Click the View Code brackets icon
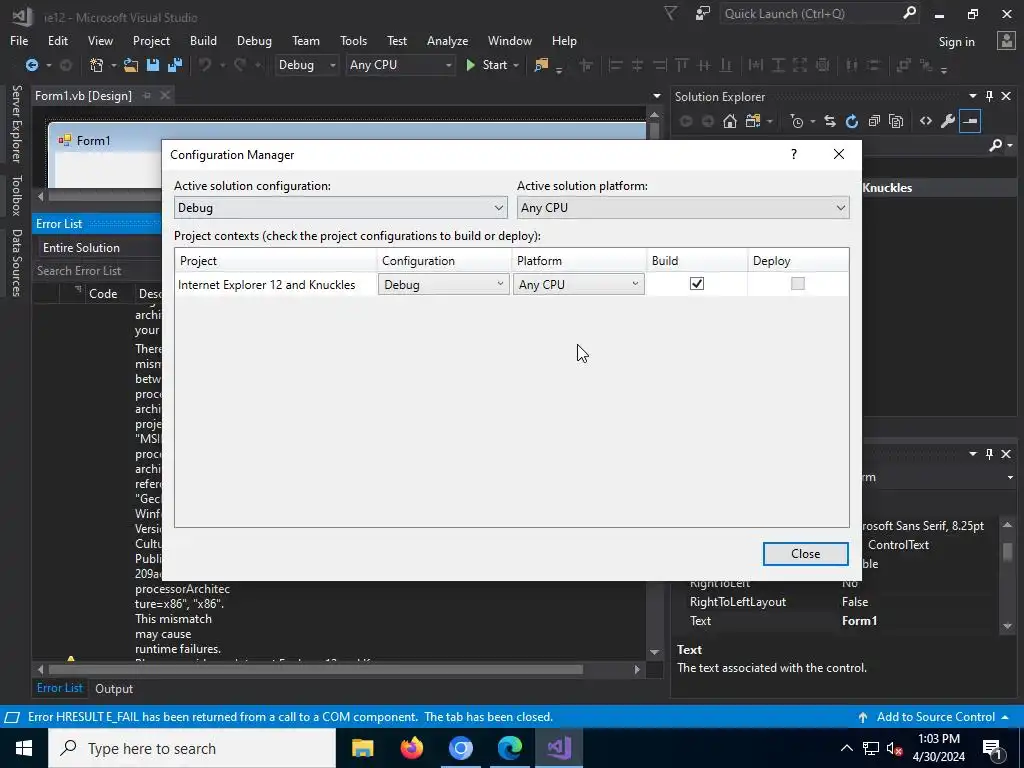Screen dimensions: 1024x768 pyautogui.click(x=926, y=121)
